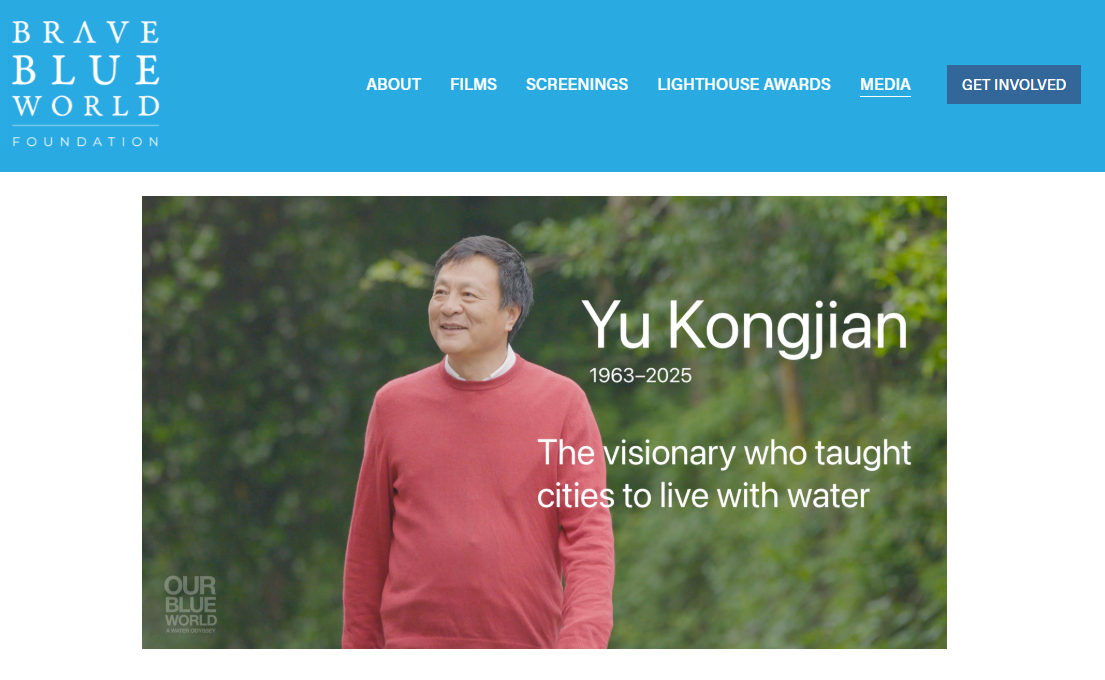
Task: Click the word BLUE in header logo
Action: [x=85, y=70]
